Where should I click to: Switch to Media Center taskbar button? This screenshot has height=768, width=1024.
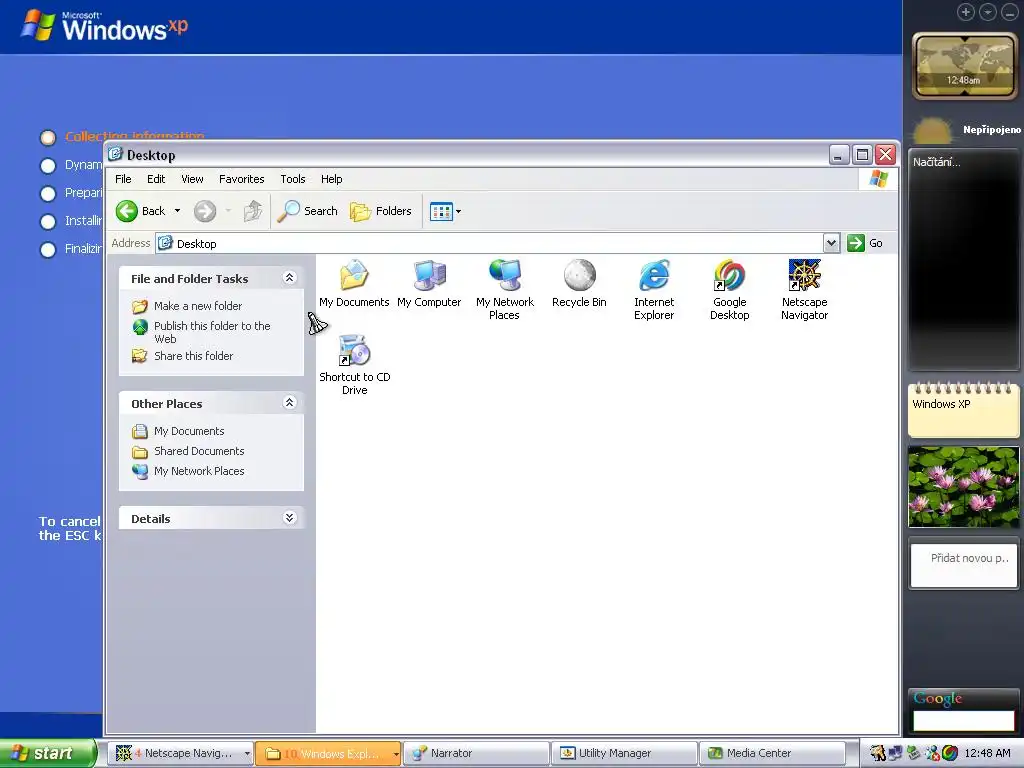tap(772, 754)
